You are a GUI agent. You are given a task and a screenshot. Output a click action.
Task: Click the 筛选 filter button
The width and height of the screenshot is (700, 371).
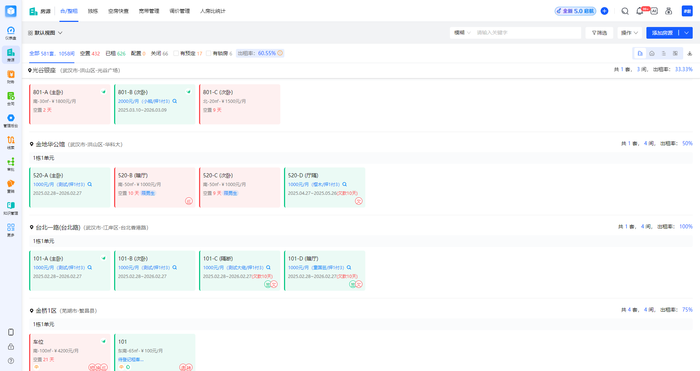click(x=599, y=33)
